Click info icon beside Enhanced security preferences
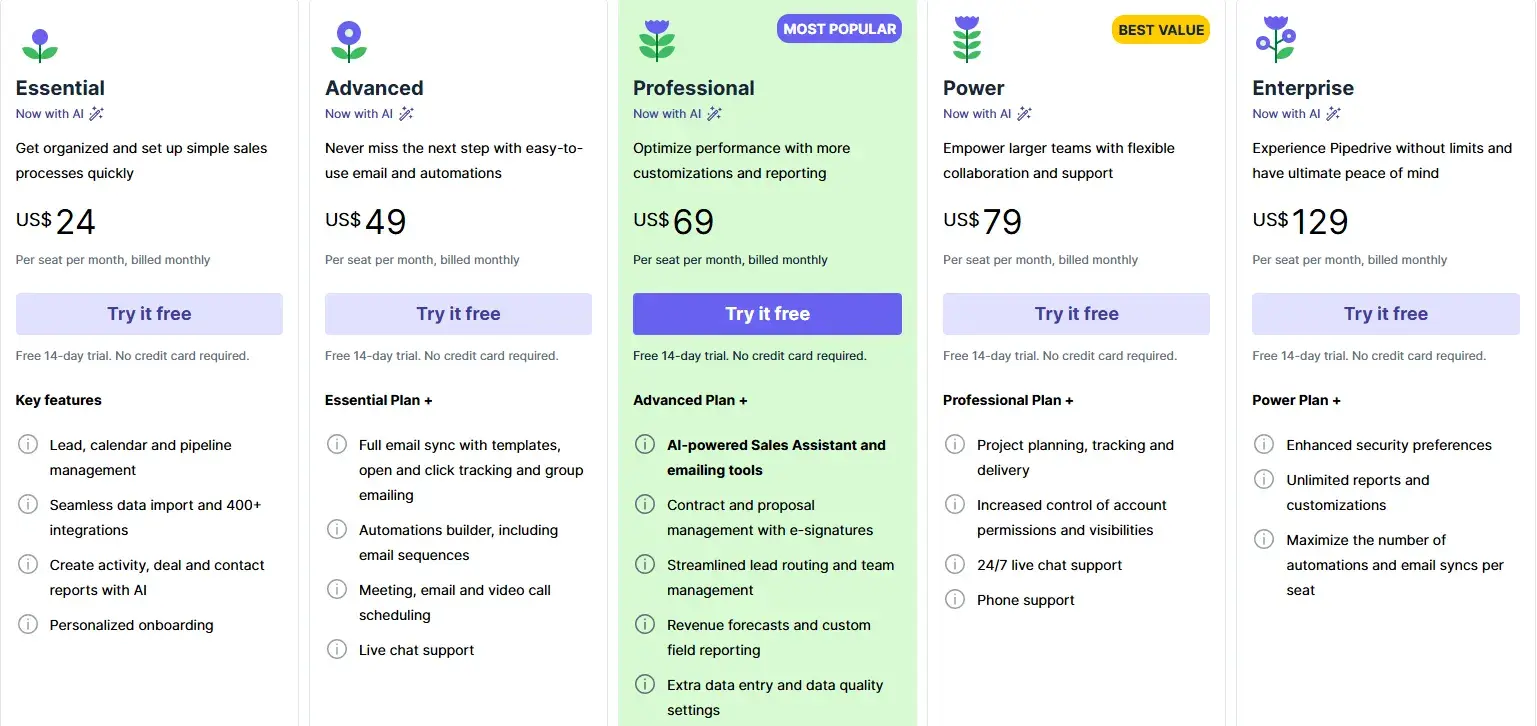This screenshot has height=726, width=1537. (1263, 445)
